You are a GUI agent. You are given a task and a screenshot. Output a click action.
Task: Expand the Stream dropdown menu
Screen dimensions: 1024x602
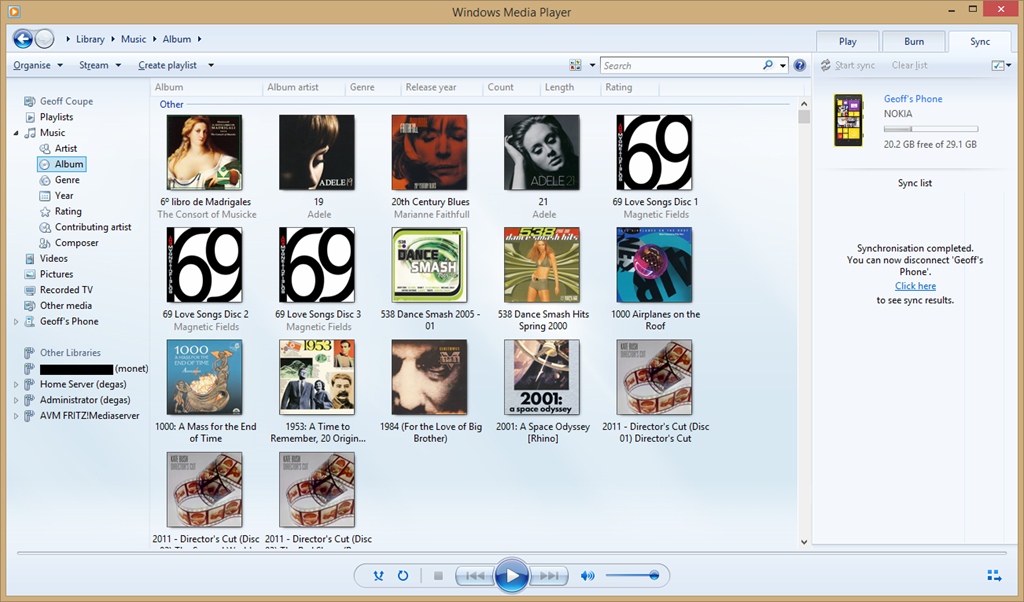tap(100, 66)
